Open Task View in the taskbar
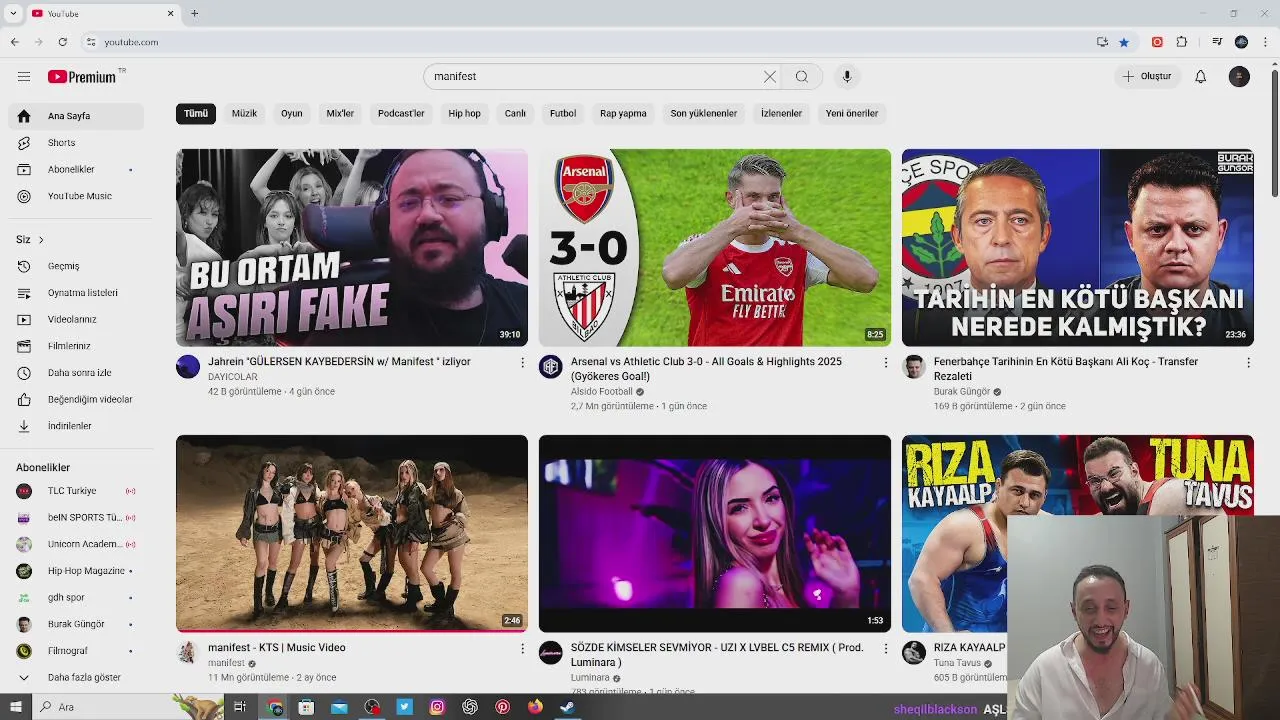Screen dimensions: 1280x720 [x=240, y=707]
